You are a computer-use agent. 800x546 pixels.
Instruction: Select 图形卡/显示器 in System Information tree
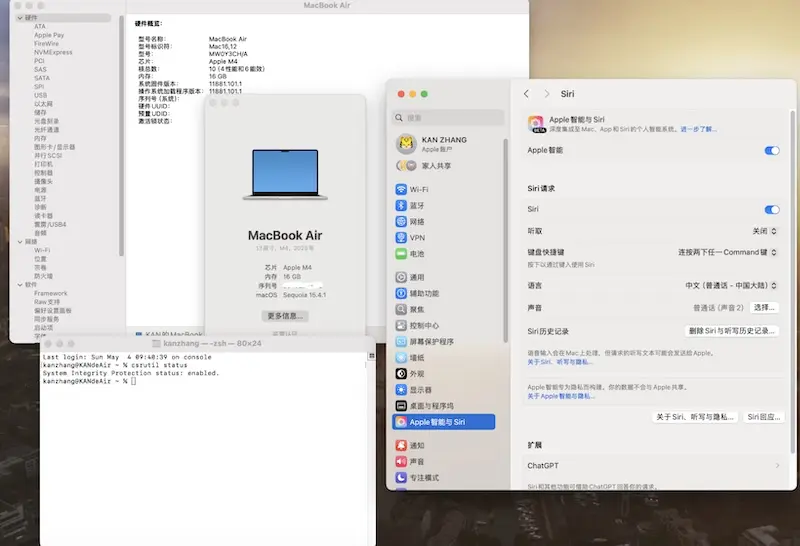click(x=55, y=147)
